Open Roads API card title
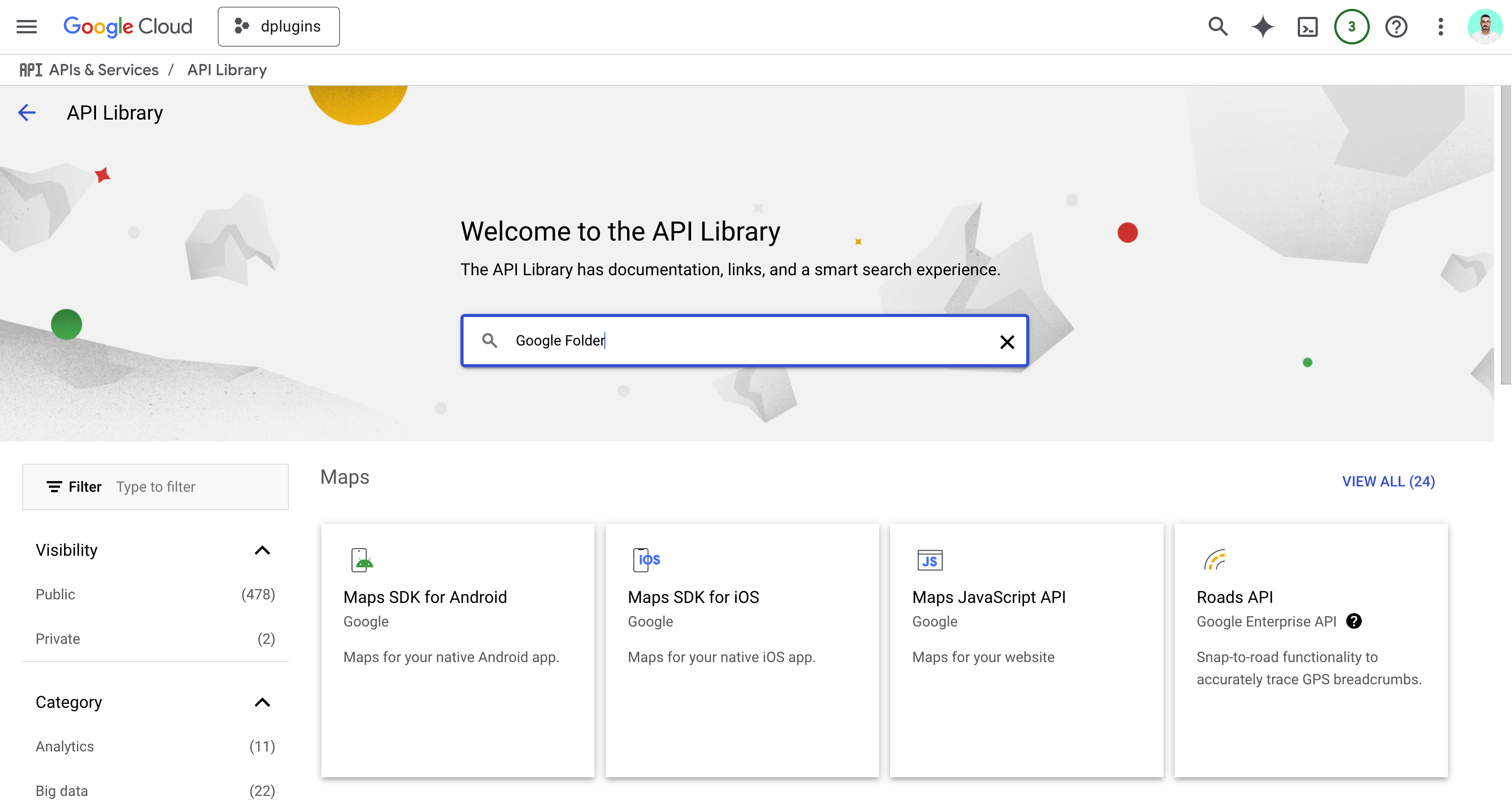The width and height of the screenshot is (1512, 803). pyautogui.click(x=1234, y=597)
